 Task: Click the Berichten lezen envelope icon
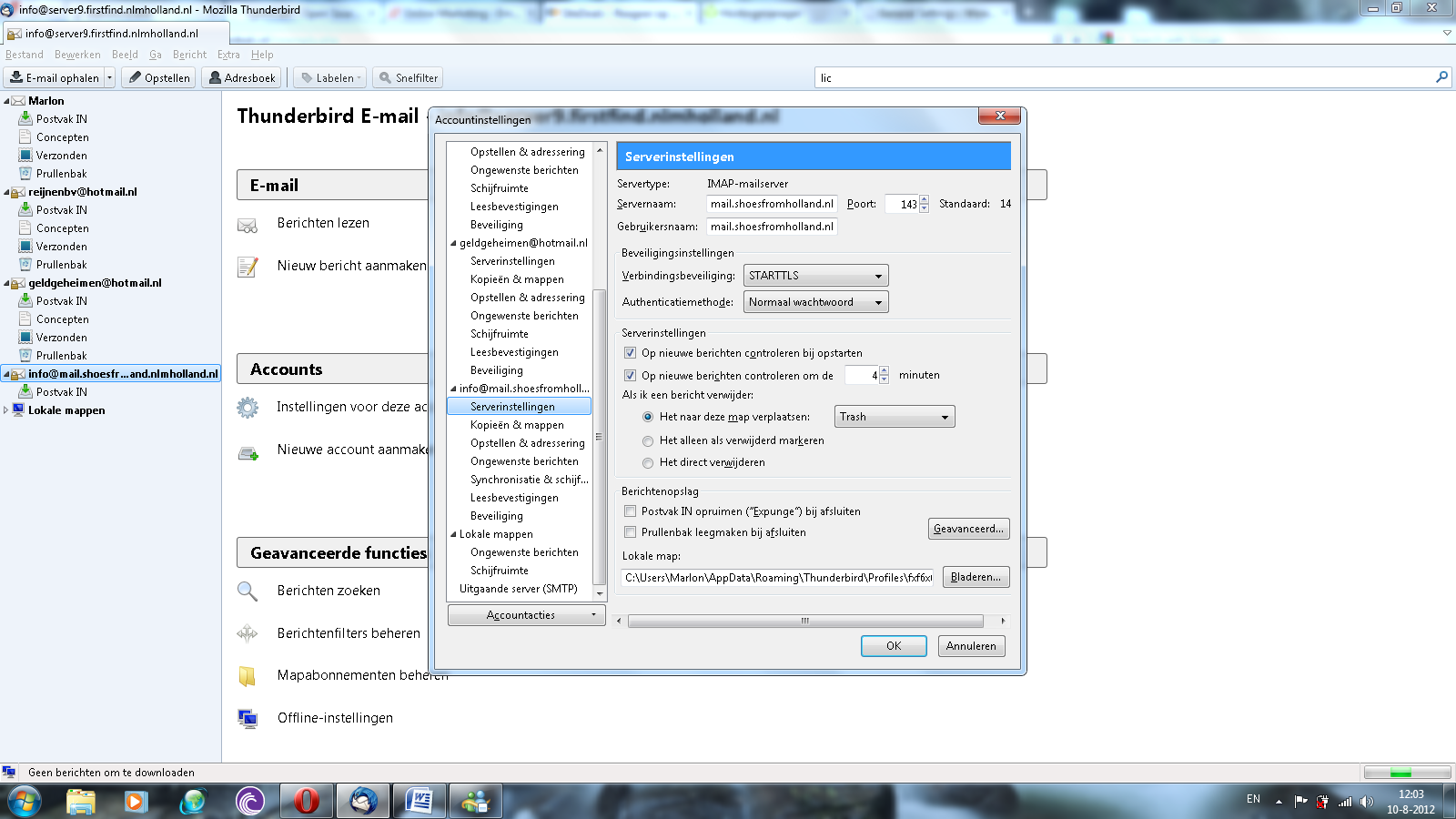(248, 225)
